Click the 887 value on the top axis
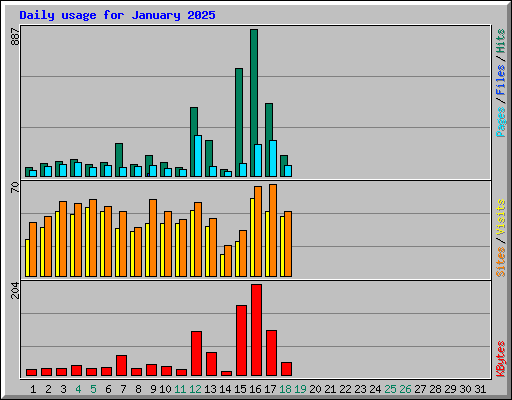 pyautogui.click(x=15, y=37)
